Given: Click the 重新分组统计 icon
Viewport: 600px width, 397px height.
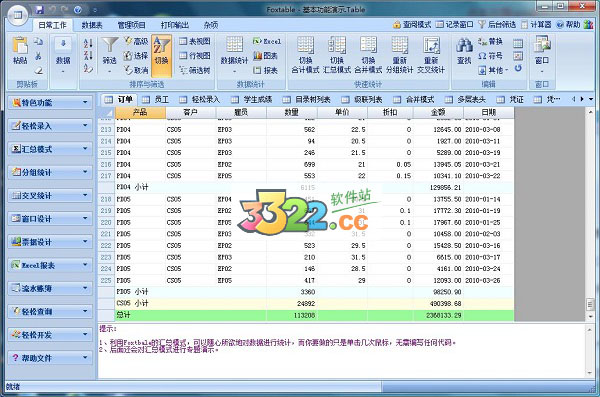Looking at the screenshot, I should 399,46.
